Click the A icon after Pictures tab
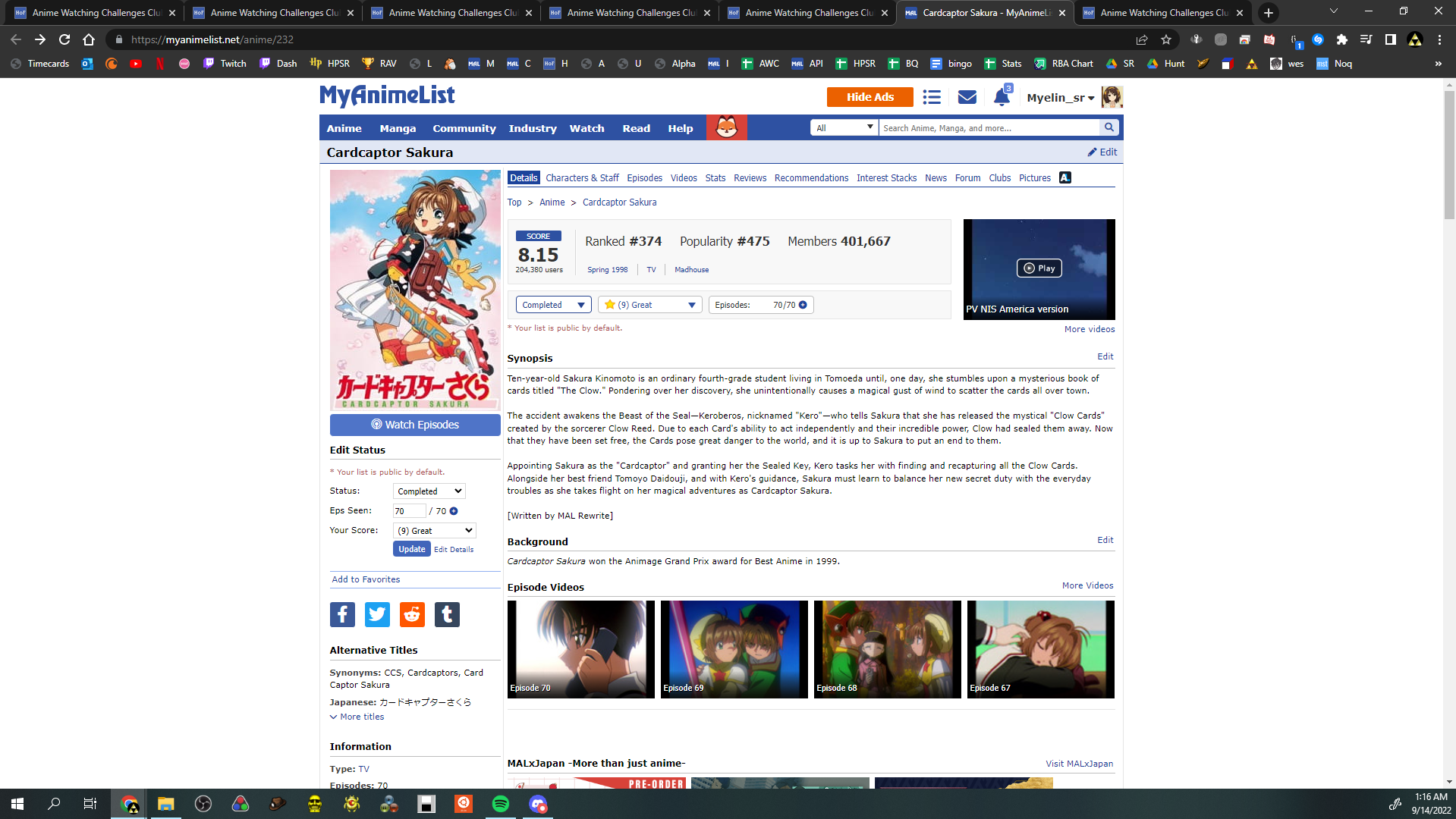 click(1064, 177)
